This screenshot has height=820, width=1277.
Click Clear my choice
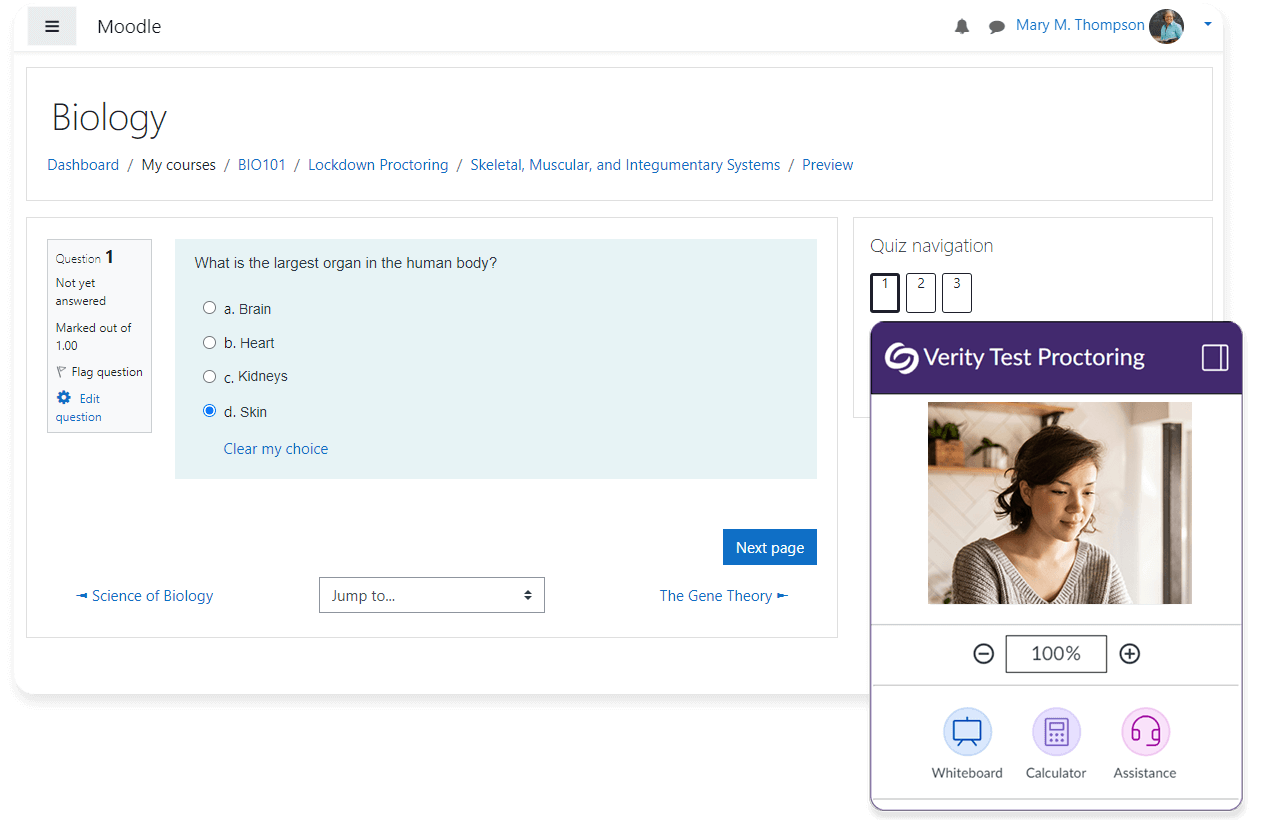[275, 448]
